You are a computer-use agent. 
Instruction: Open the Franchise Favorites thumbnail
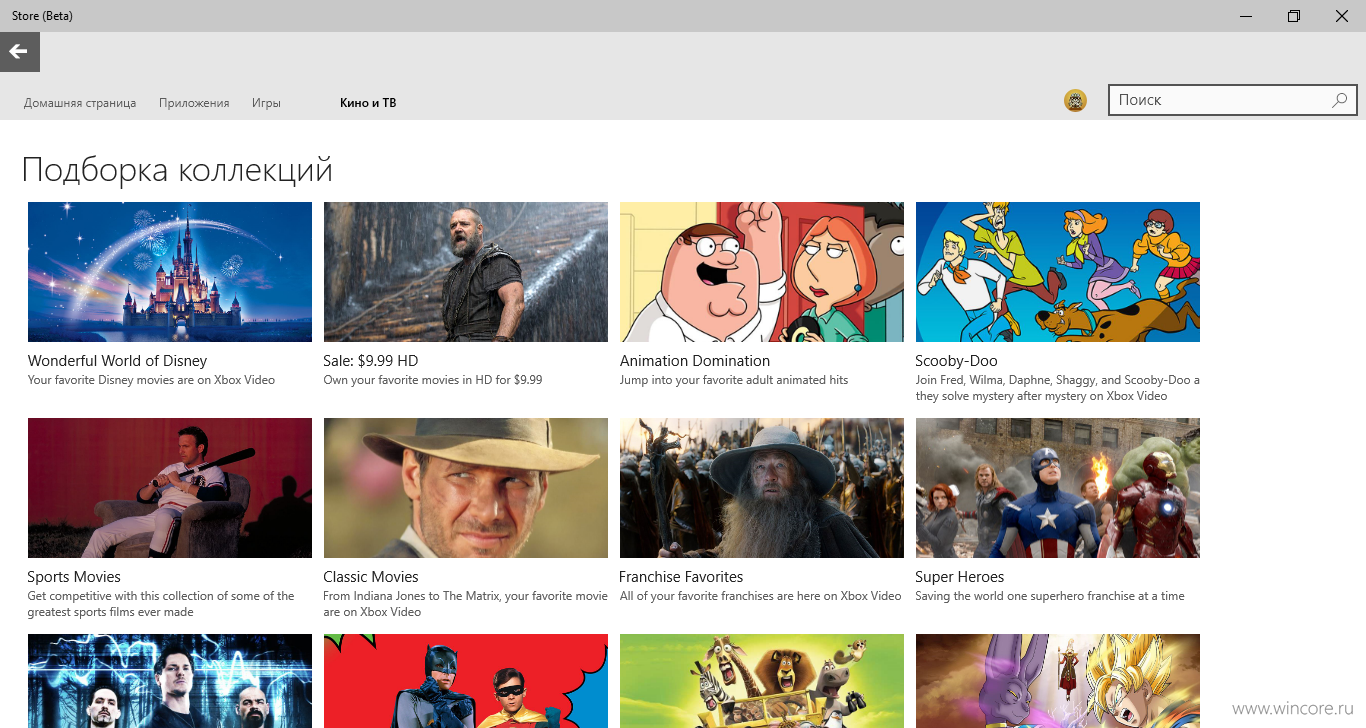coord(762,488)
